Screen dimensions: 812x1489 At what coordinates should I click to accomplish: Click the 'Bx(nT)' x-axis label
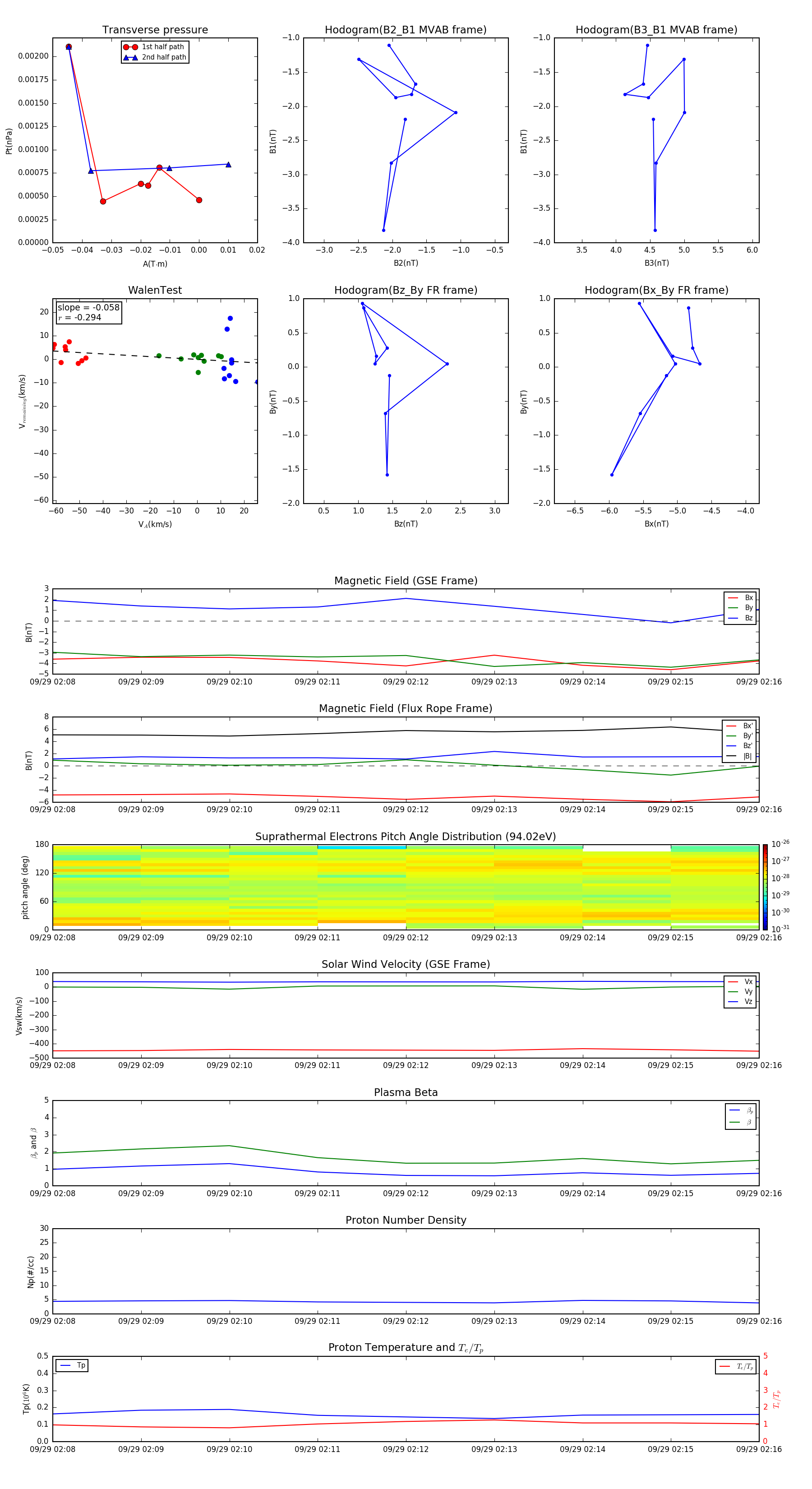tap(656, 524)
